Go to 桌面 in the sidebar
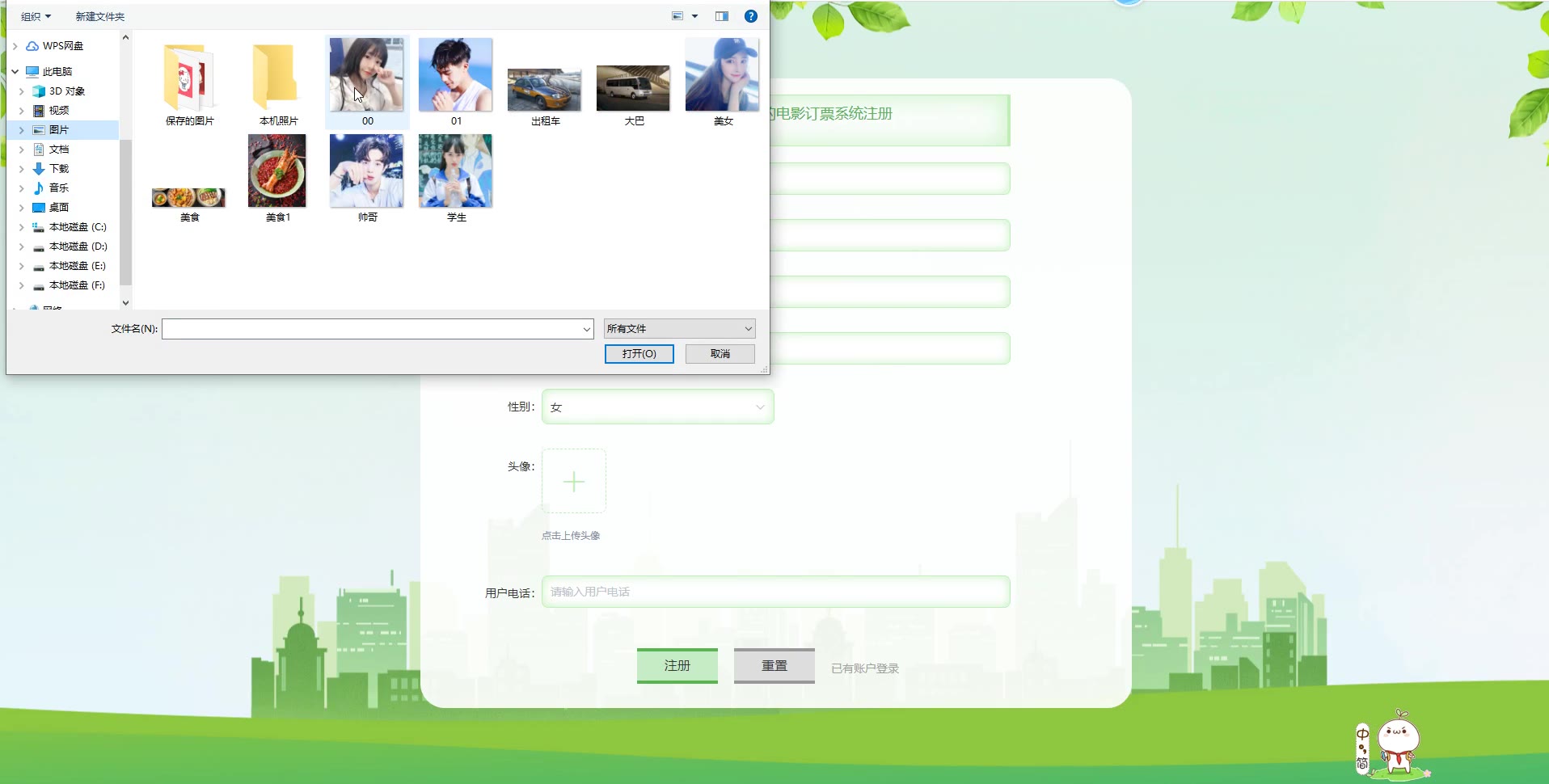This screenshot has width=1549, height=784. (58, 208)
